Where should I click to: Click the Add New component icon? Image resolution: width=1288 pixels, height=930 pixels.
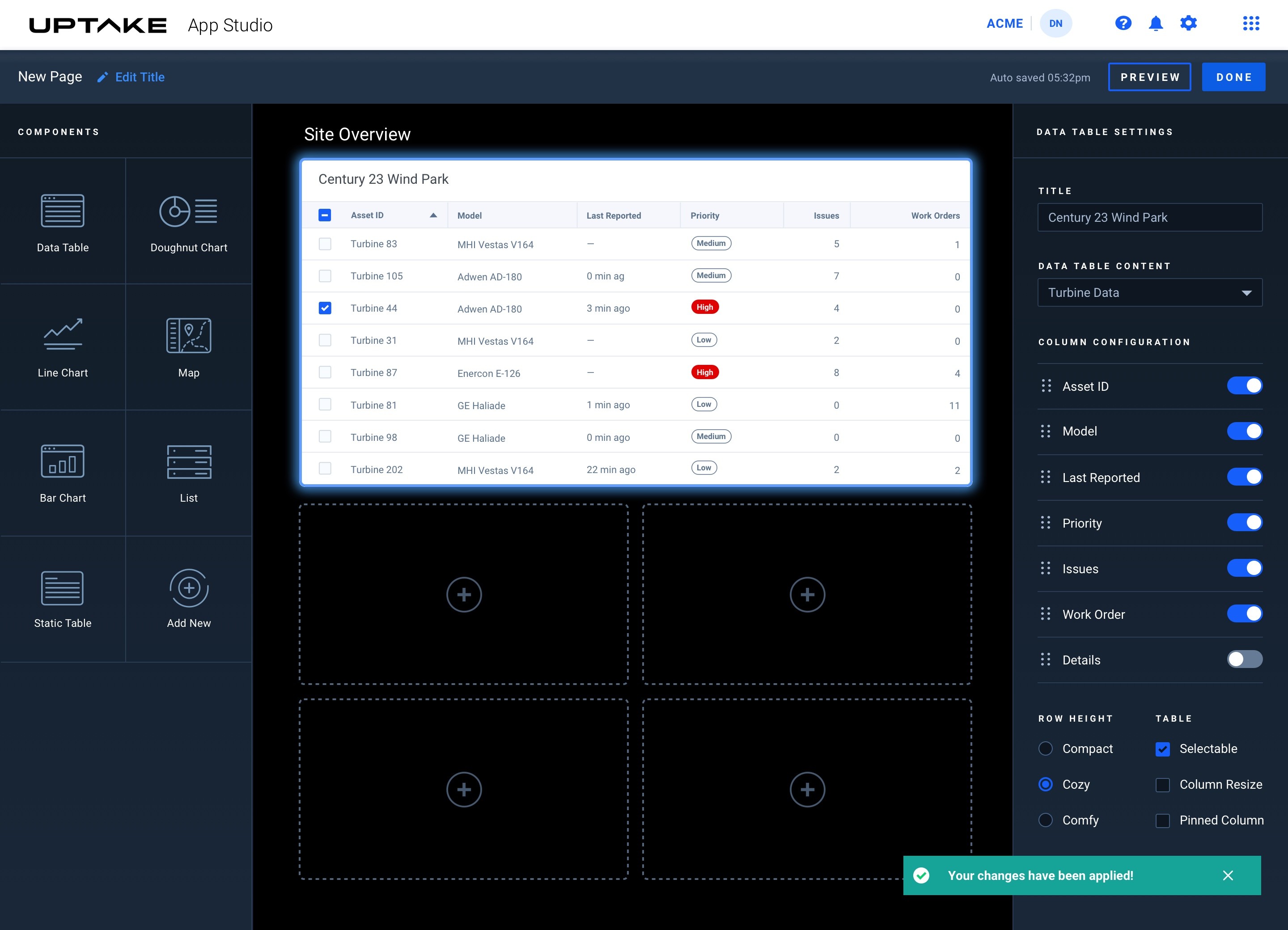pos(189,588)
